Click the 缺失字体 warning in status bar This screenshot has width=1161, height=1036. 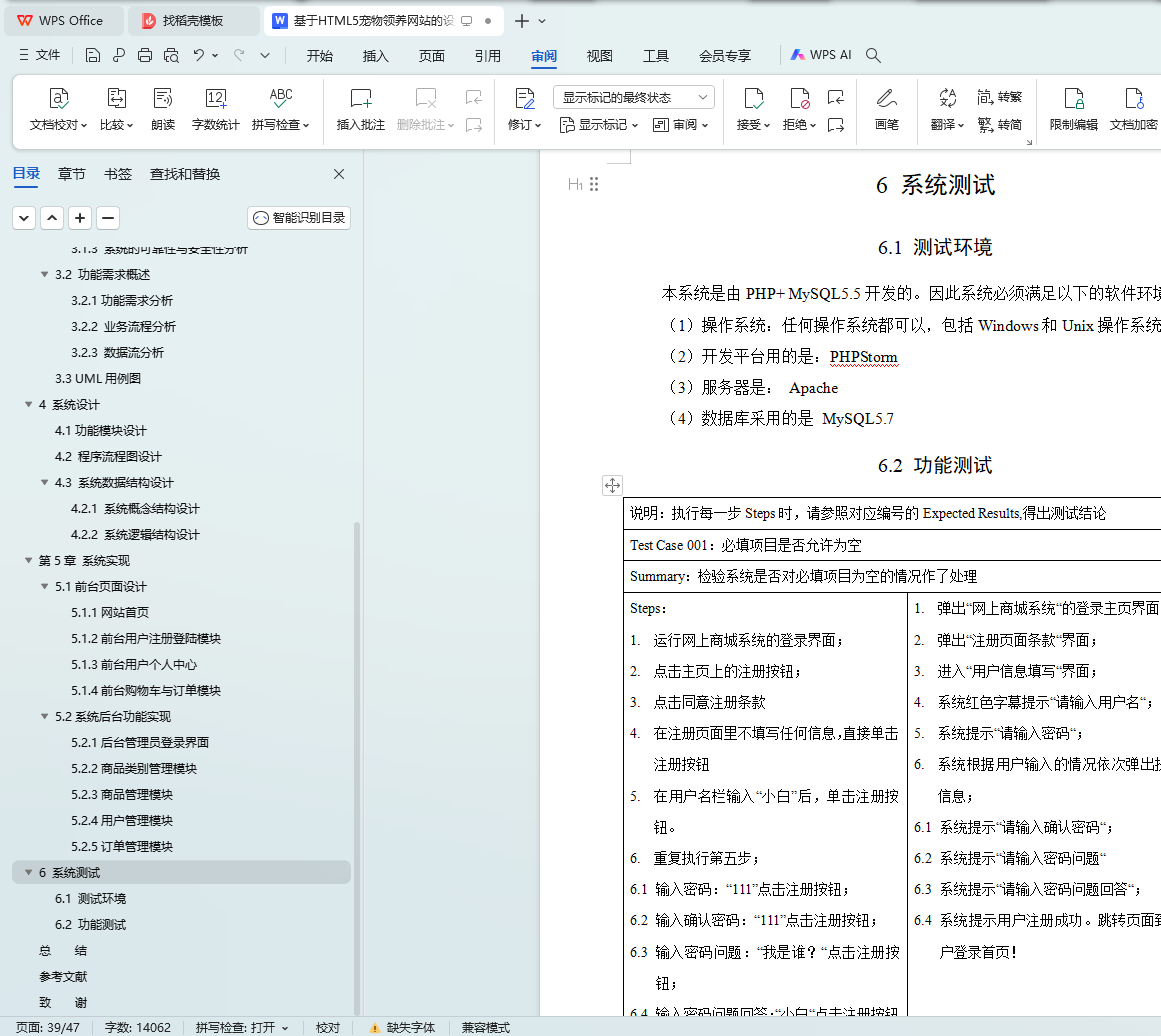pyautogui.click(x=403, y=1027)
